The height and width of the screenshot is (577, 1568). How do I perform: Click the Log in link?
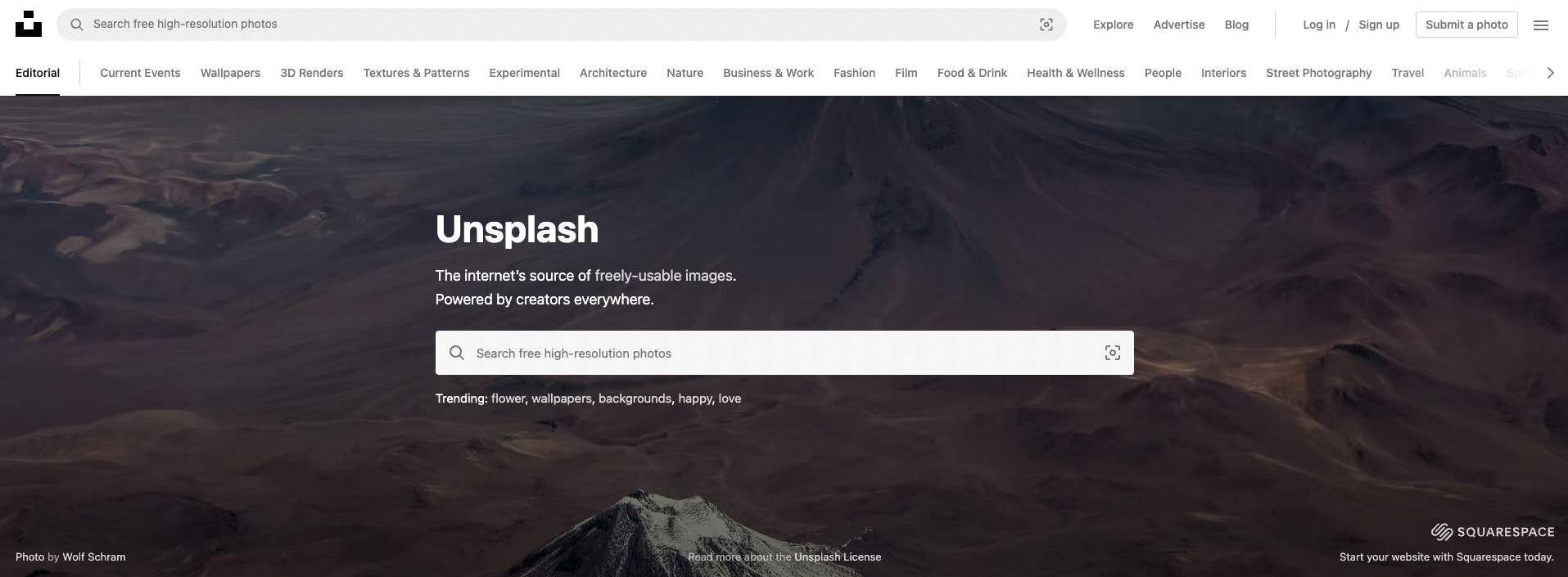coord(1318,25)
